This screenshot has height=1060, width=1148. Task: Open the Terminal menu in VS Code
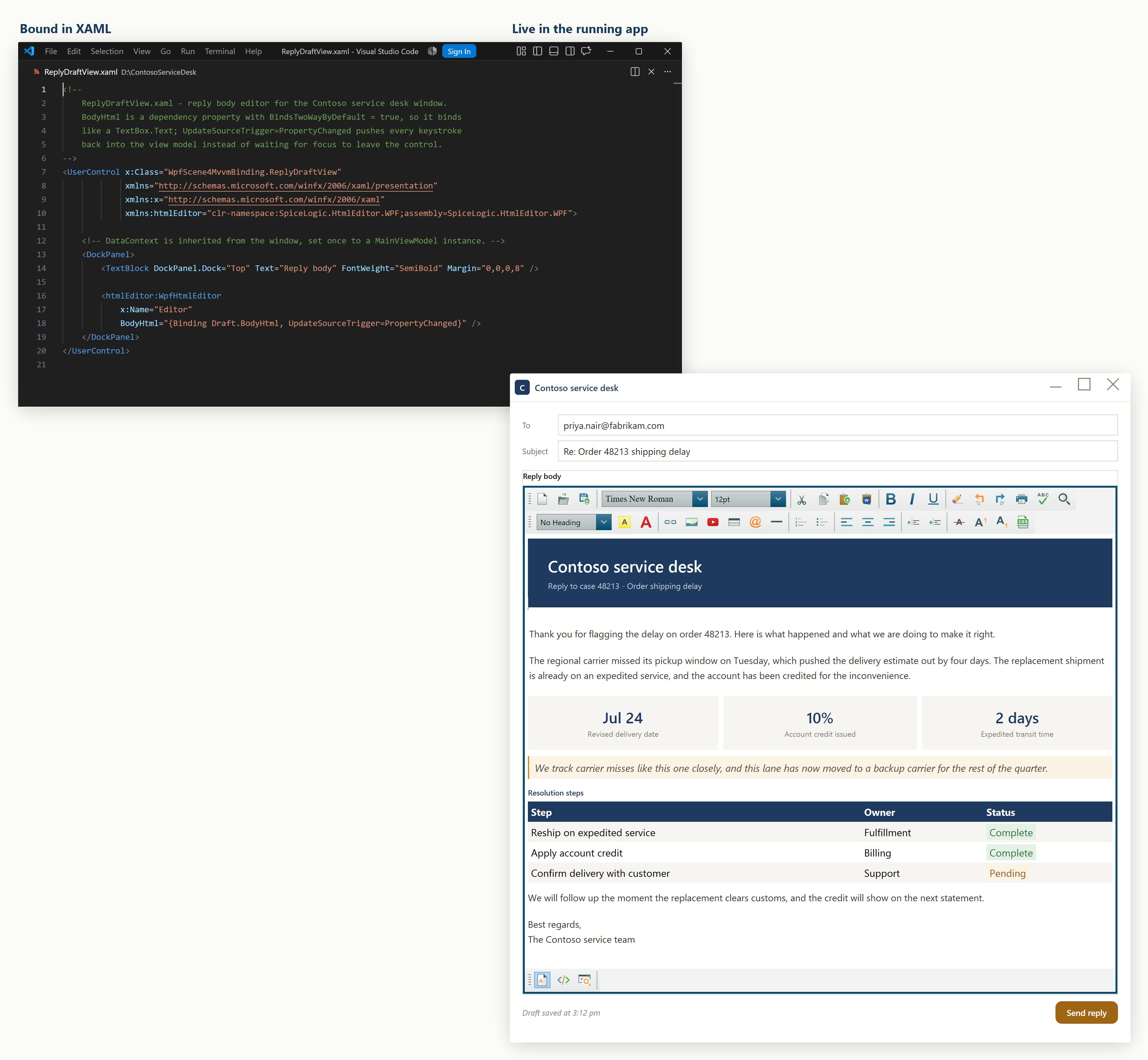click(220, 51)
